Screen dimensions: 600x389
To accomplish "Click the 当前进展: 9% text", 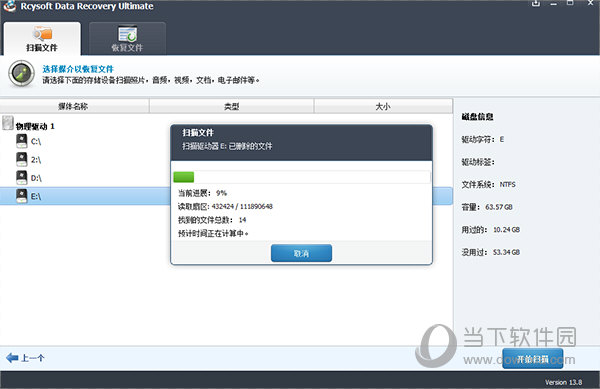I will coord(202,193).
